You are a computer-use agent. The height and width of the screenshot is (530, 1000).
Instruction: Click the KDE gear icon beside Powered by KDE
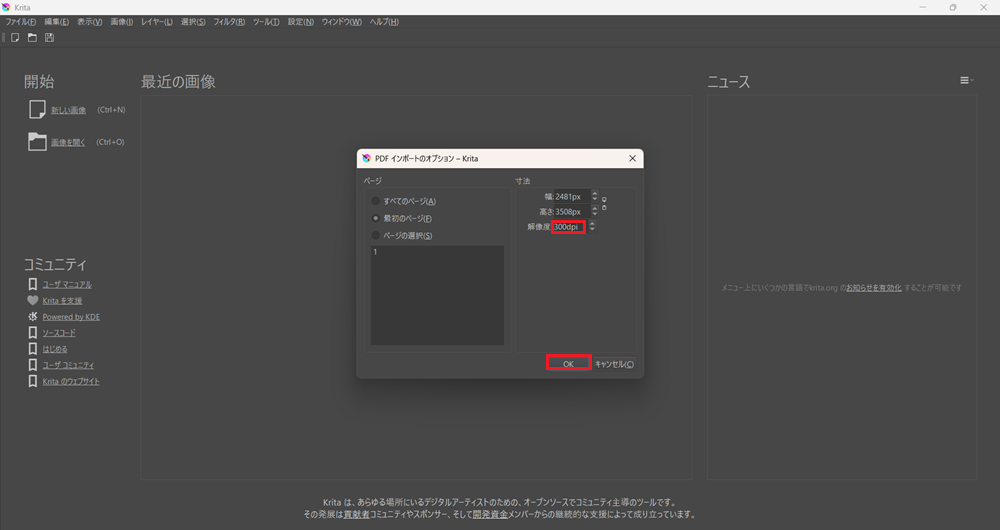(33, 316)
